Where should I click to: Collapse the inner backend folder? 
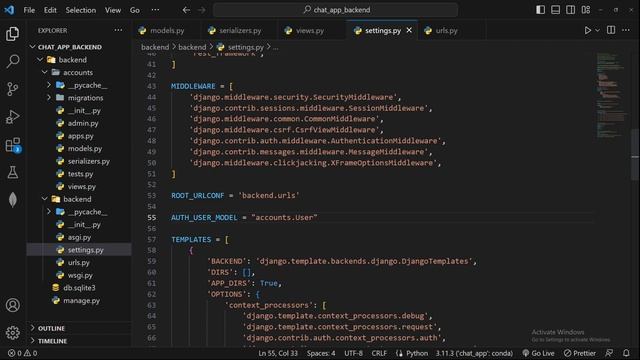coord(45,199)
